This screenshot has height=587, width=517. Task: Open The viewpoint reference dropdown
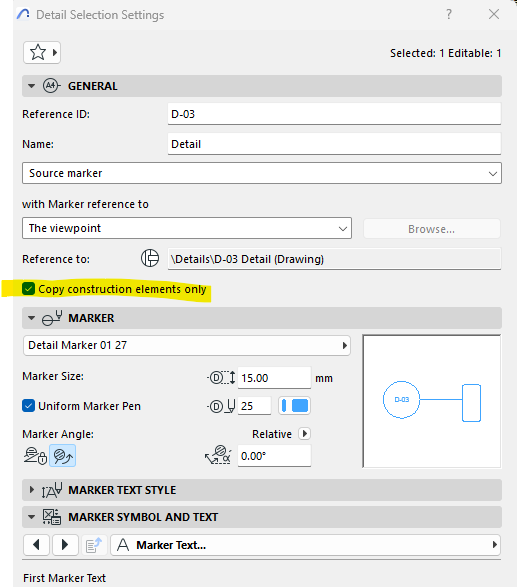[187, 228]
